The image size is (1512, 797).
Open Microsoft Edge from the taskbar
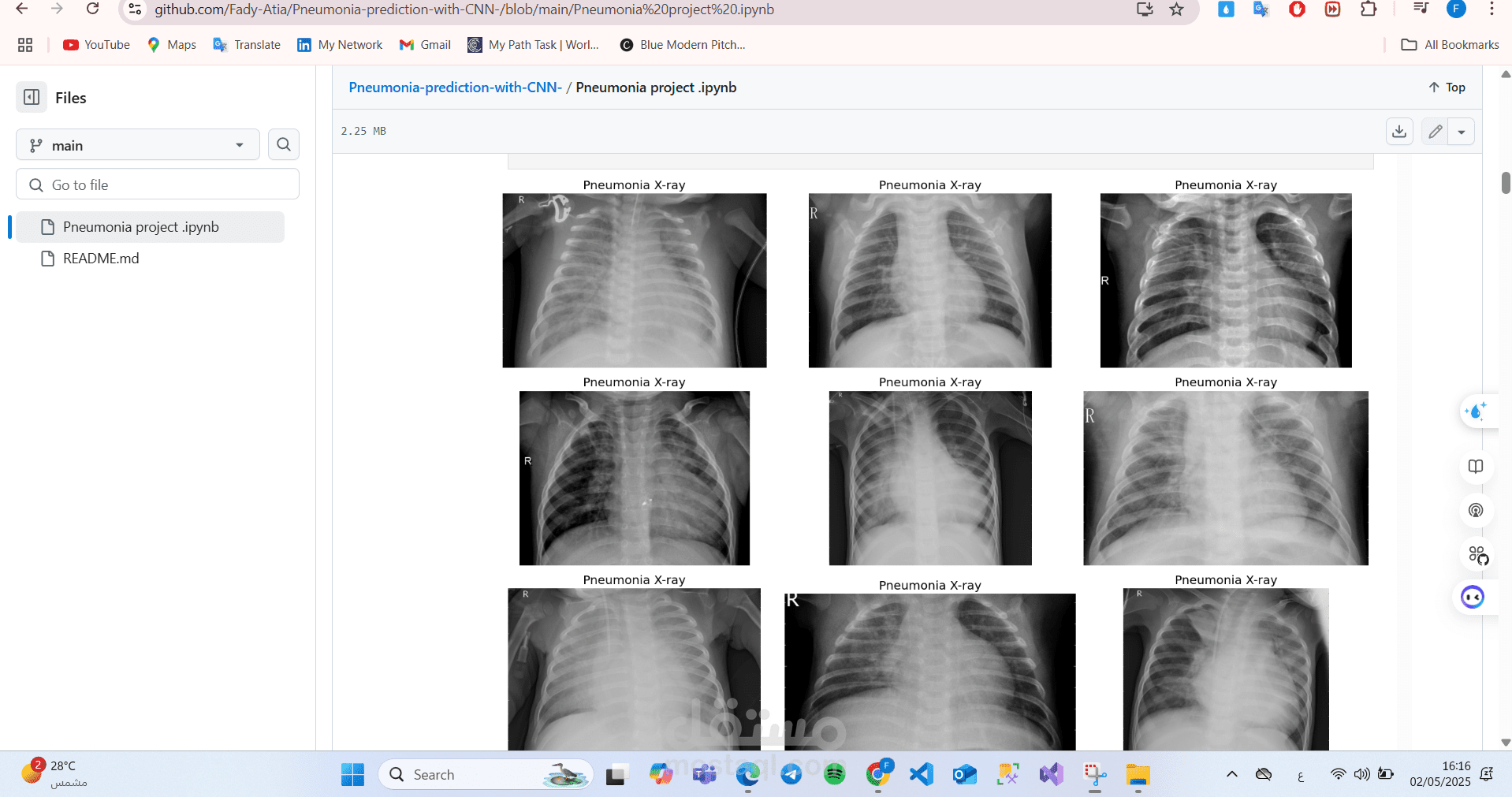pos(747,775)
